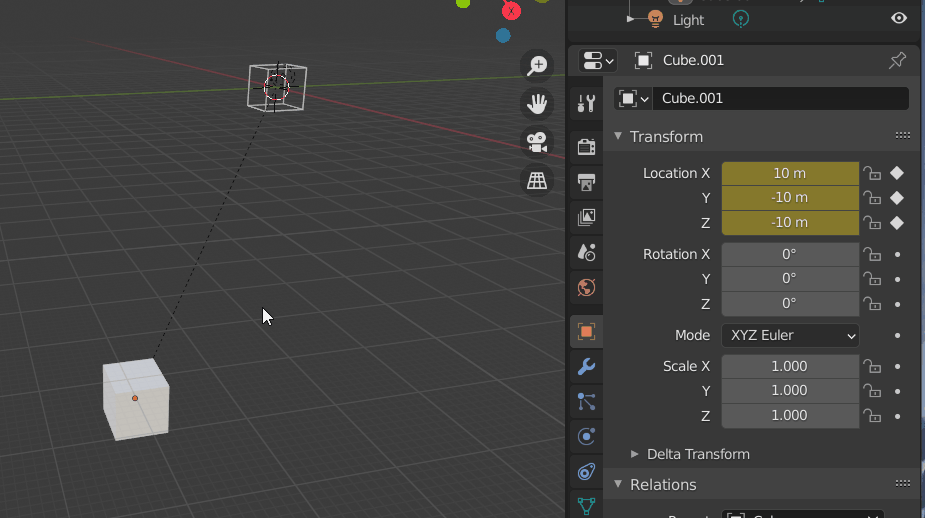This screenshot has width=925, height=518.
Task: Click the Light data icon in outliner
Action: (x=741, y=19)
